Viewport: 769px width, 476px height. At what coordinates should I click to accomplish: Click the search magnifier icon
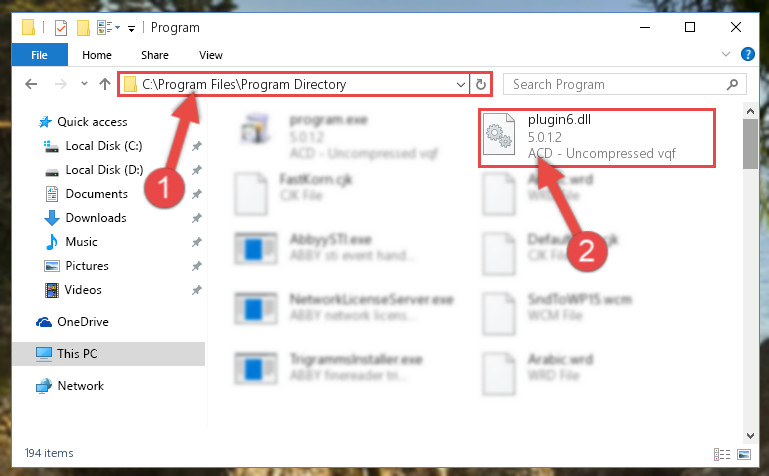[732, 84]
